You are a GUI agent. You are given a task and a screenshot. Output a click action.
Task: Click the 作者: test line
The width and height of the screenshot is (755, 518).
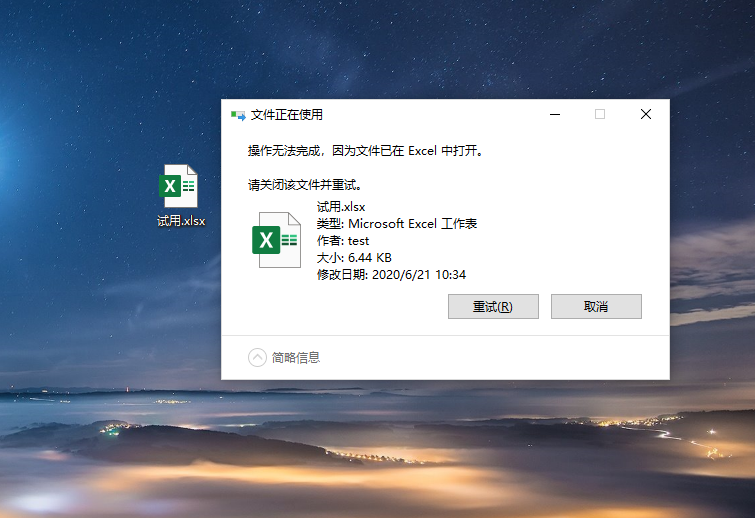point(343,241)
